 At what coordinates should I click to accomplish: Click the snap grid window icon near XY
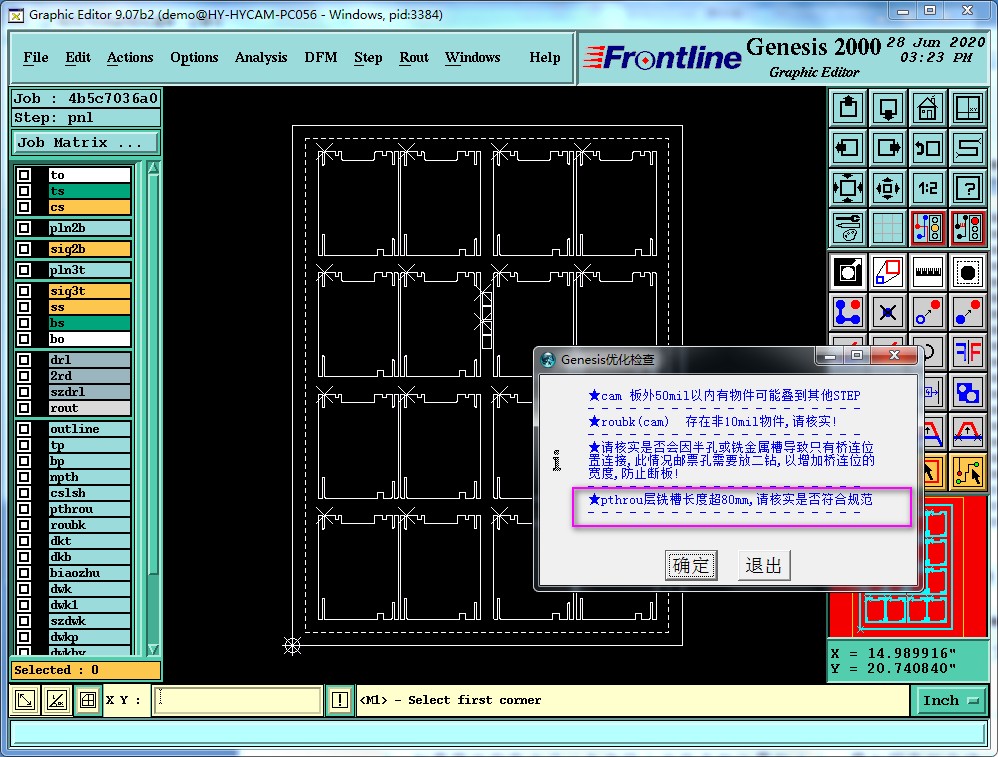pos(88,700)
